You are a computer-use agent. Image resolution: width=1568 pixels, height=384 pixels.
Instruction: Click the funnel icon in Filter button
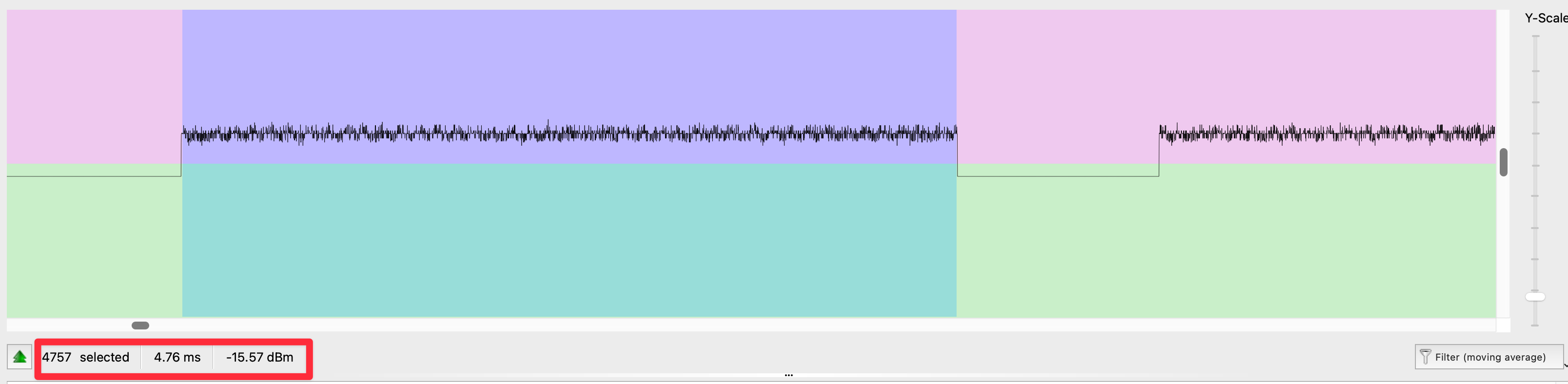1425,357
